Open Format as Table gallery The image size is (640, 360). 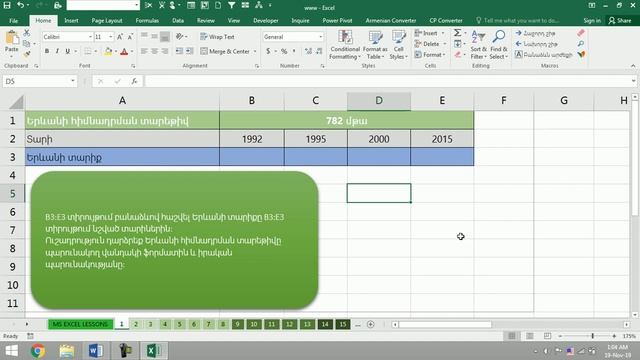pyautogui.click(x=375, y=45)
